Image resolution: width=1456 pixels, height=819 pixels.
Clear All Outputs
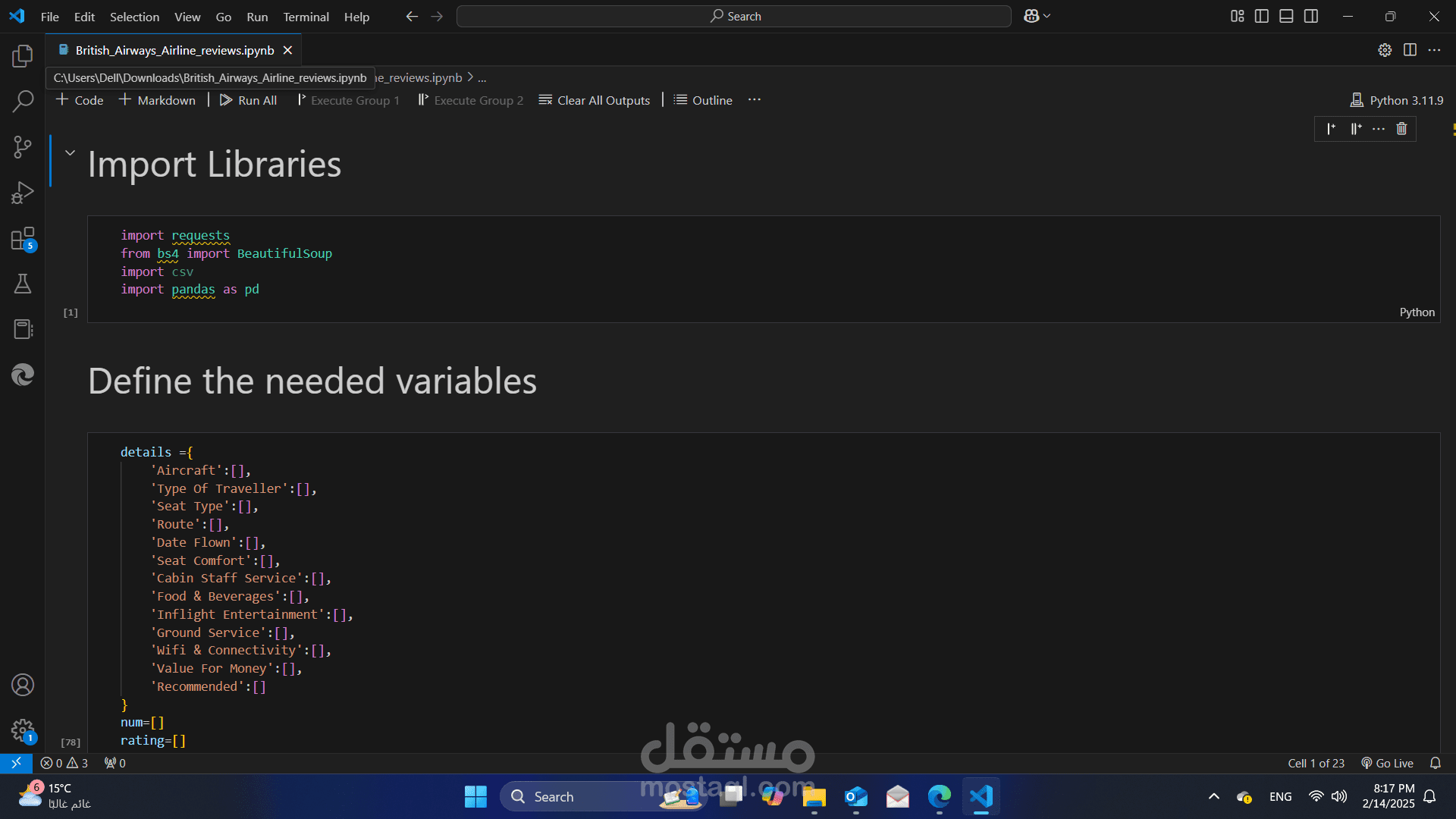[x=595, y=100]
